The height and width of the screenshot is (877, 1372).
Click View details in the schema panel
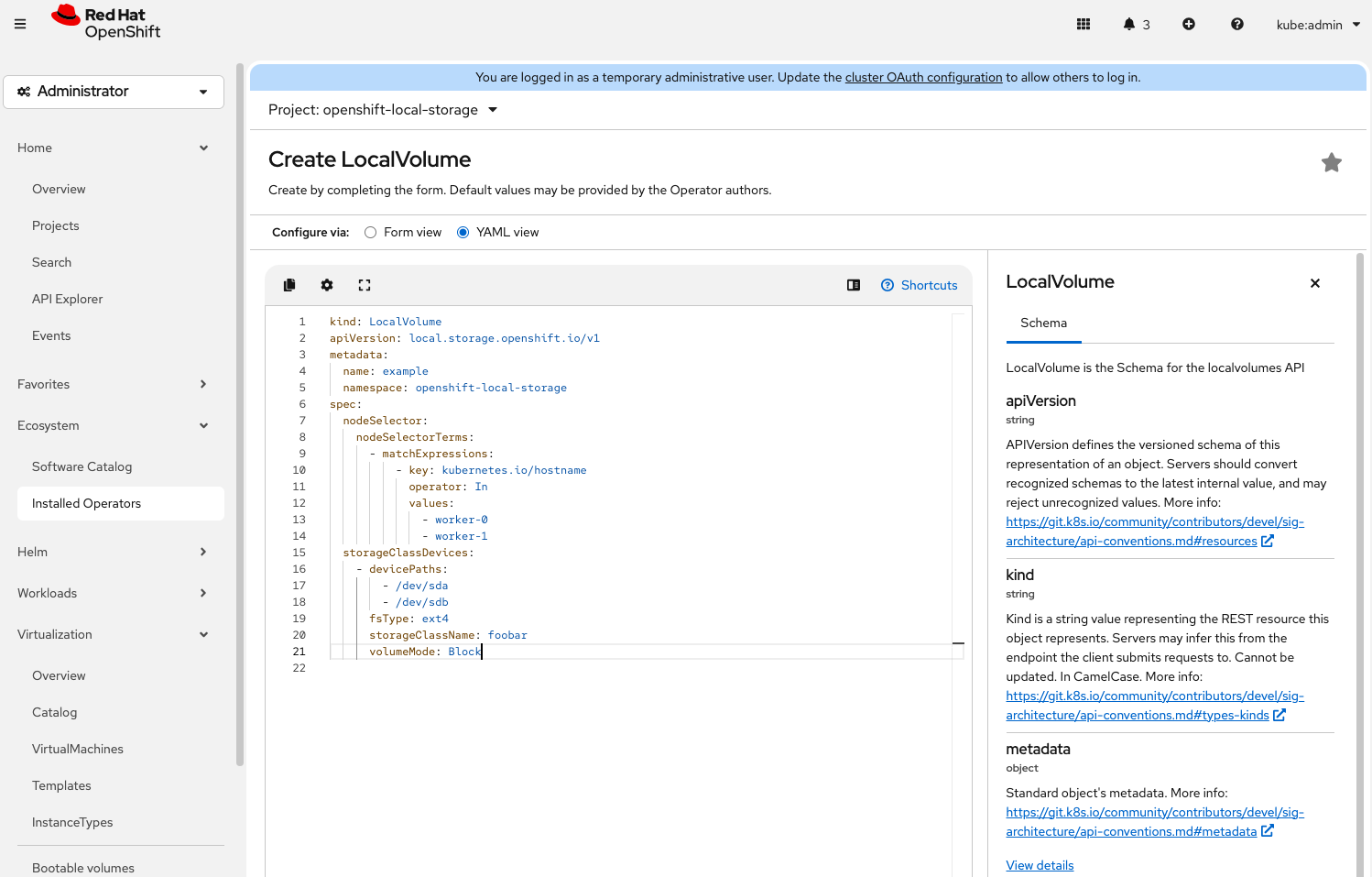1040,865
